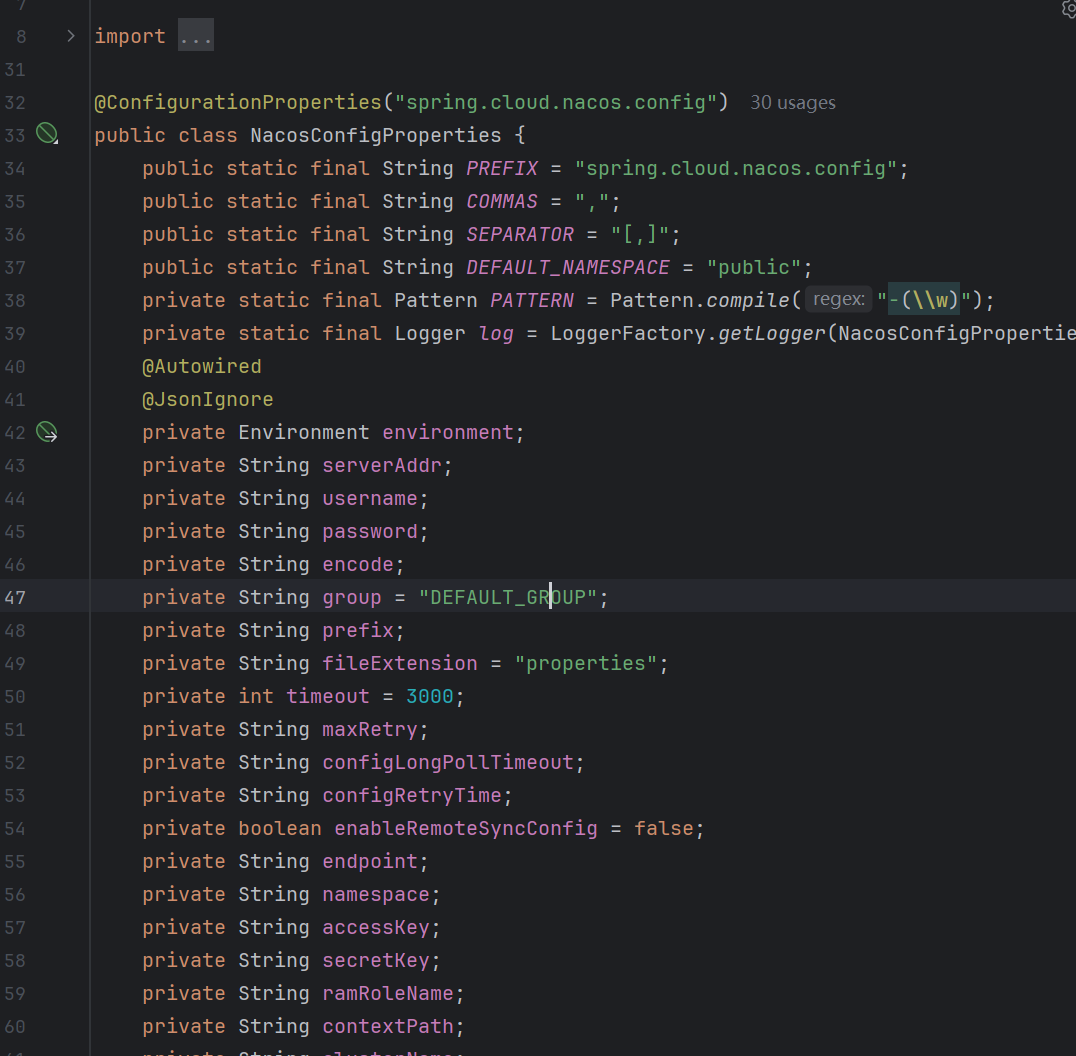Click the "DEFAULT_GROUP" string literal
This screenshot has height=1056, width=1076.
[x=507, y=598]
